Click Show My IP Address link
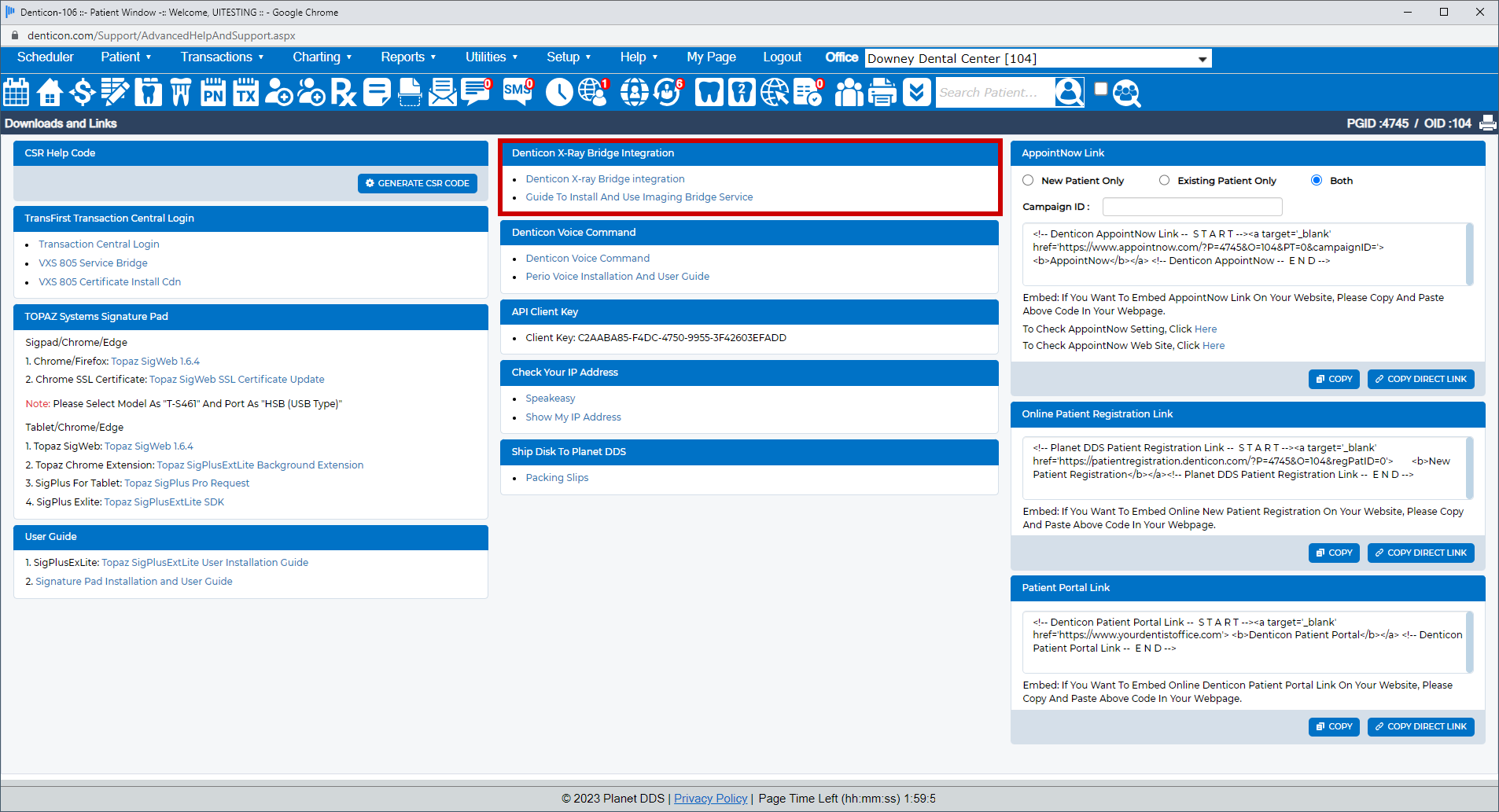This screenshot has height=812, width=1499. coord(573,417)
